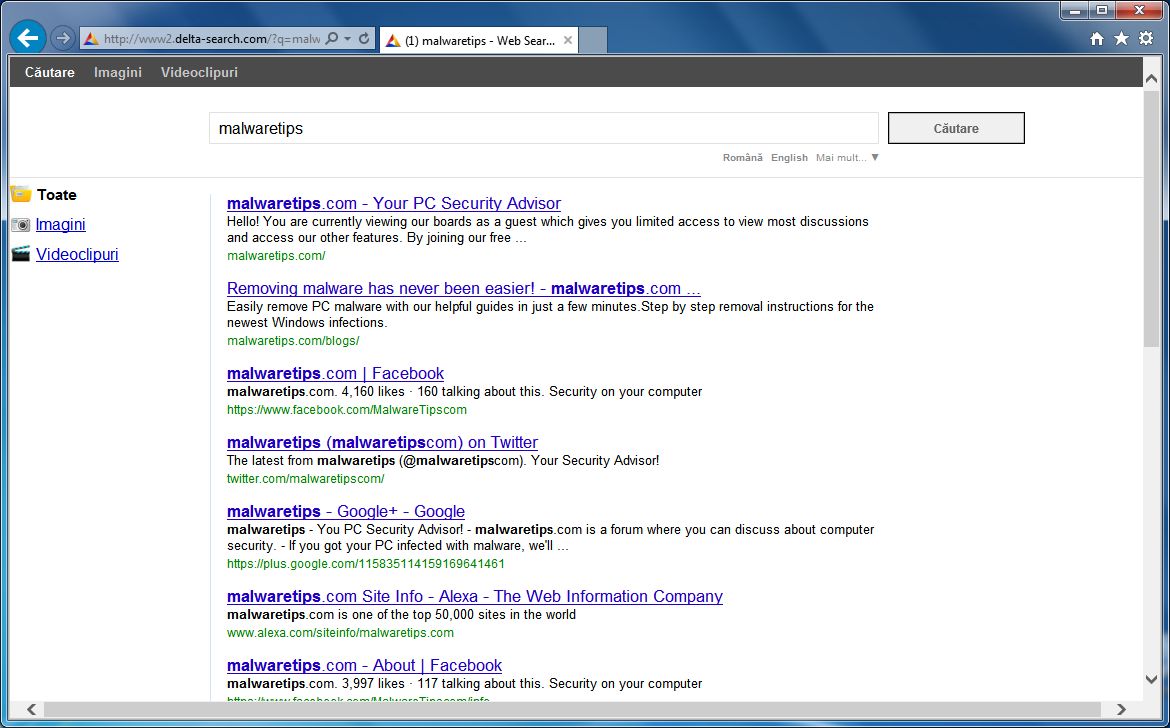Open browser Home page via house icon
Image resolution: width=1170 pixels, height=728 pixels.
pyautogui.click(x=1099, y=38)
